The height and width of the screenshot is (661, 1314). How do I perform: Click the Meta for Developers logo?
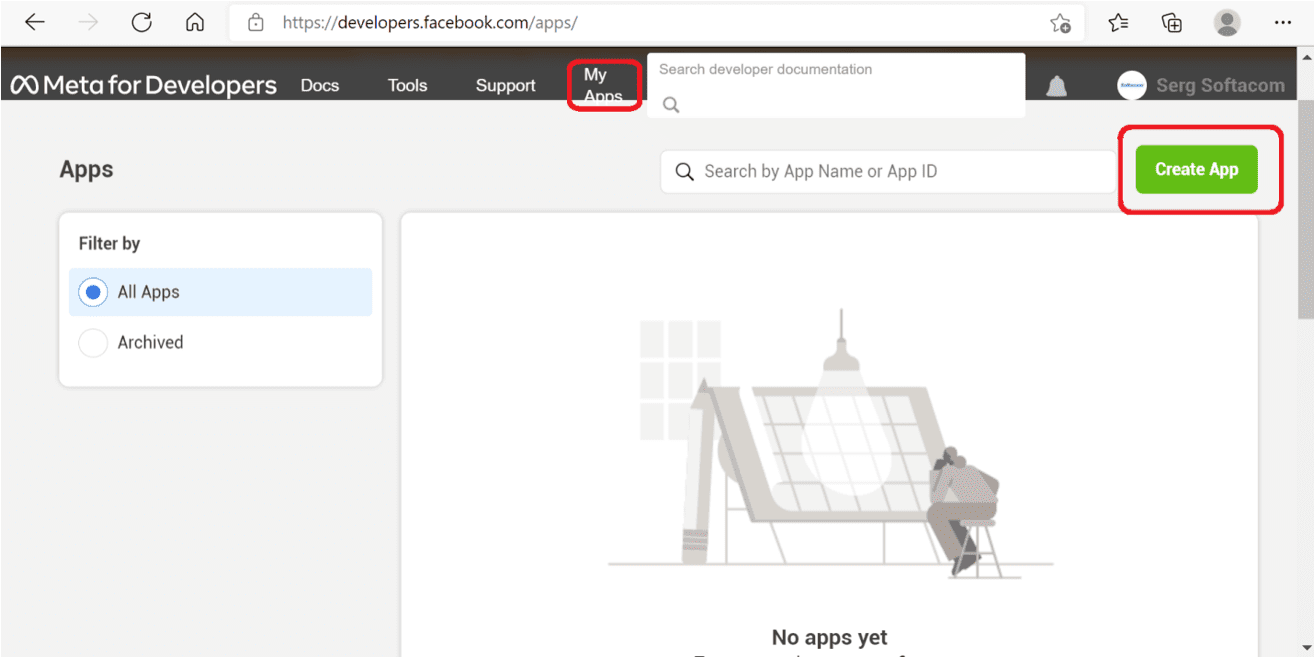pyautogui.click(x=144, y=85)
